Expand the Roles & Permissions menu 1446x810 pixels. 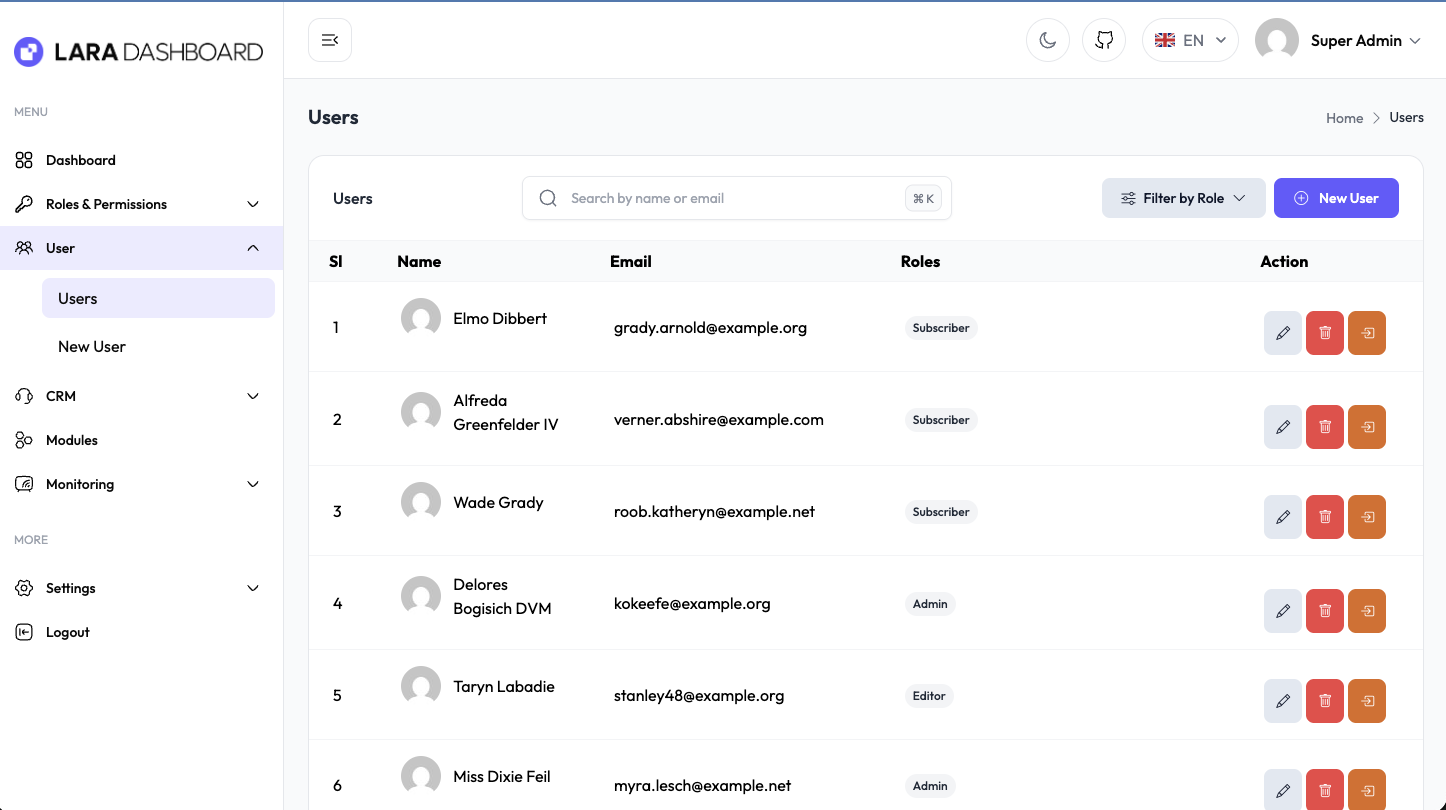140,204
